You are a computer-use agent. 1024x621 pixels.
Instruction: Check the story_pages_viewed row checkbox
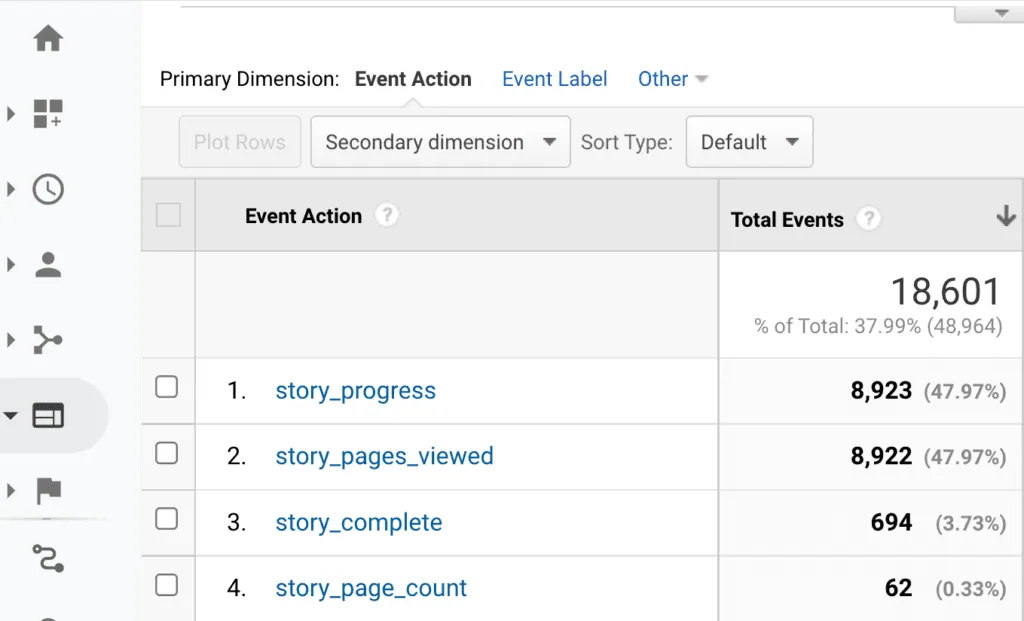167,453
